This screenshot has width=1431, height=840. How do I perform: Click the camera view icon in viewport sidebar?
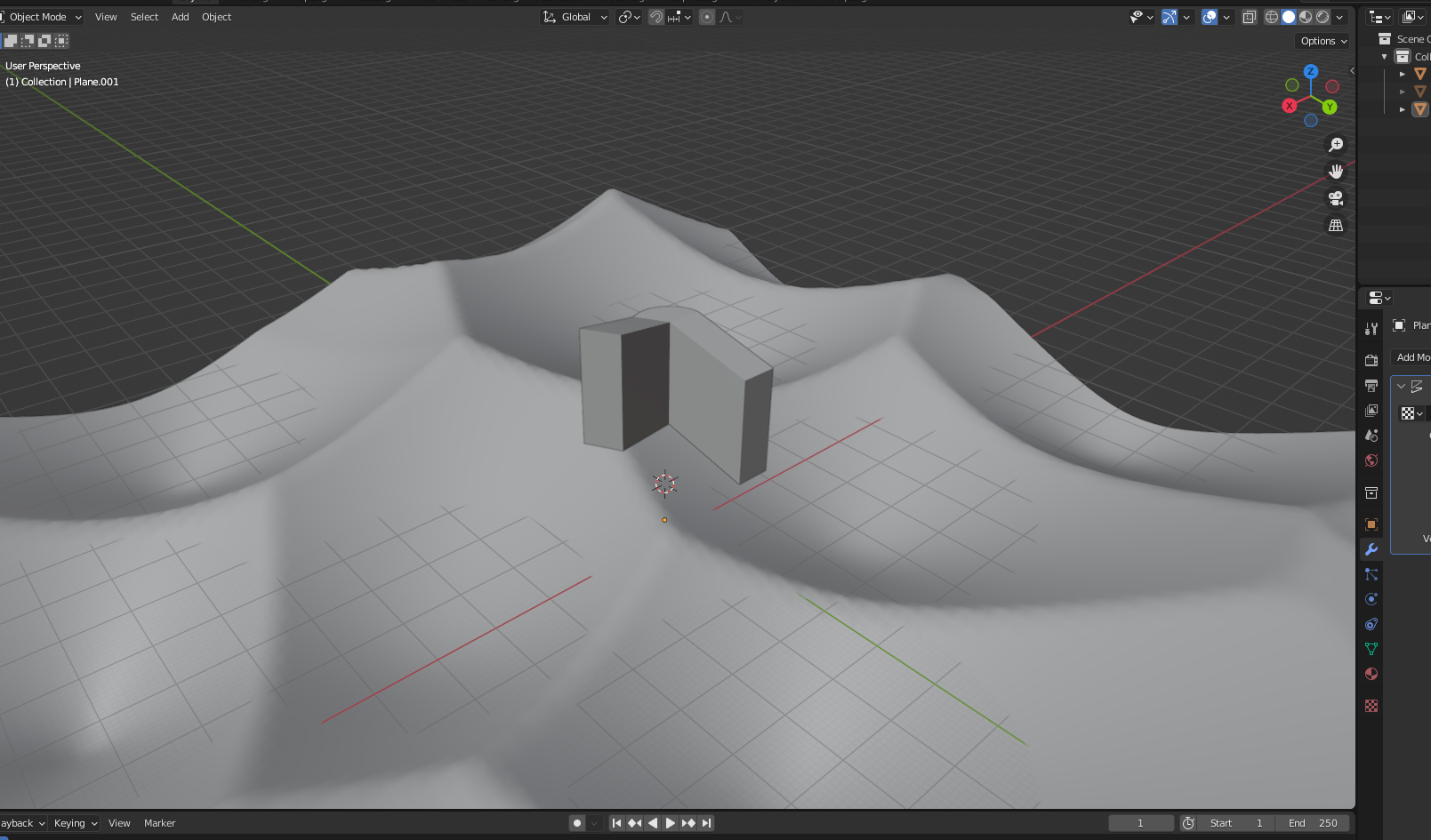(1336, 197)
